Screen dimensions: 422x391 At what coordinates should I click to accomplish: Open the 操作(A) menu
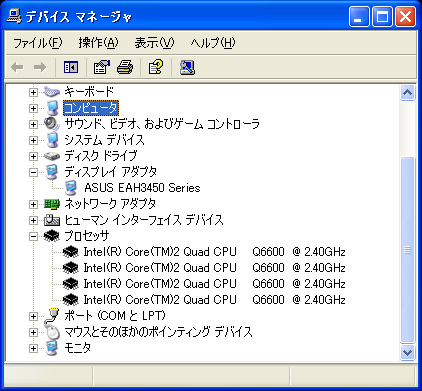coord(98,43)
